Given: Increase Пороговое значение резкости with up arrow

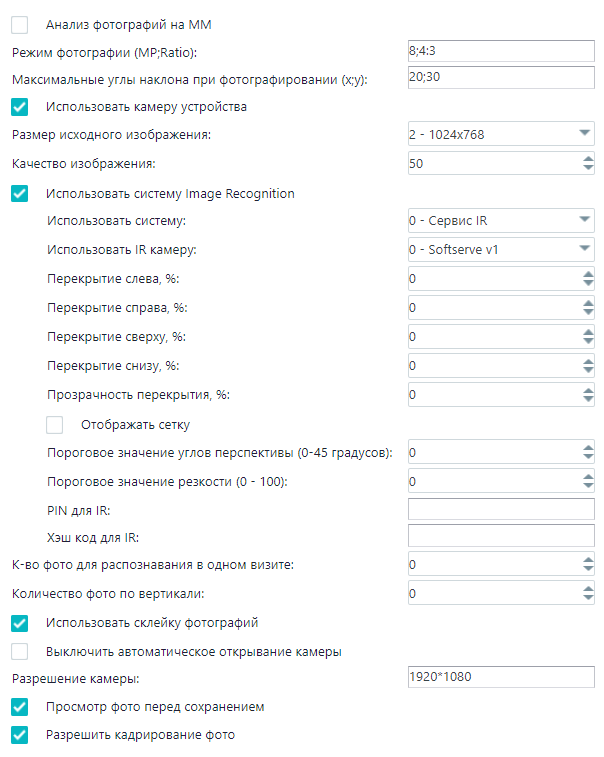Looking at the screenshot, I should (x=588, y=477).
